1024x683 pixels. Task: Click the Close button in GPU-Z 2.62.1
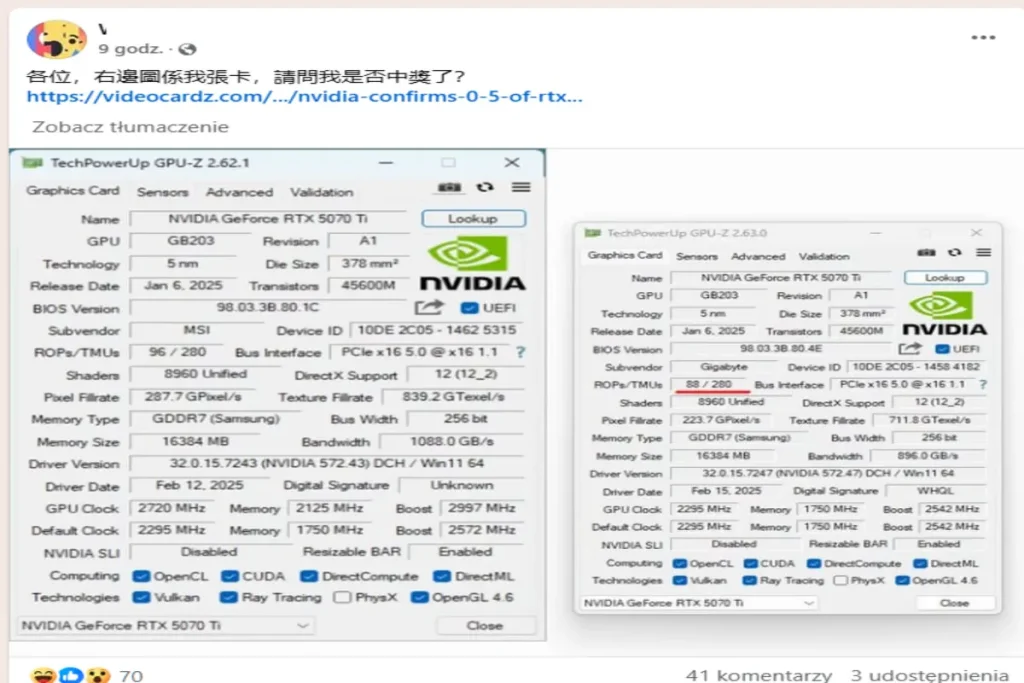pos(485,626)
